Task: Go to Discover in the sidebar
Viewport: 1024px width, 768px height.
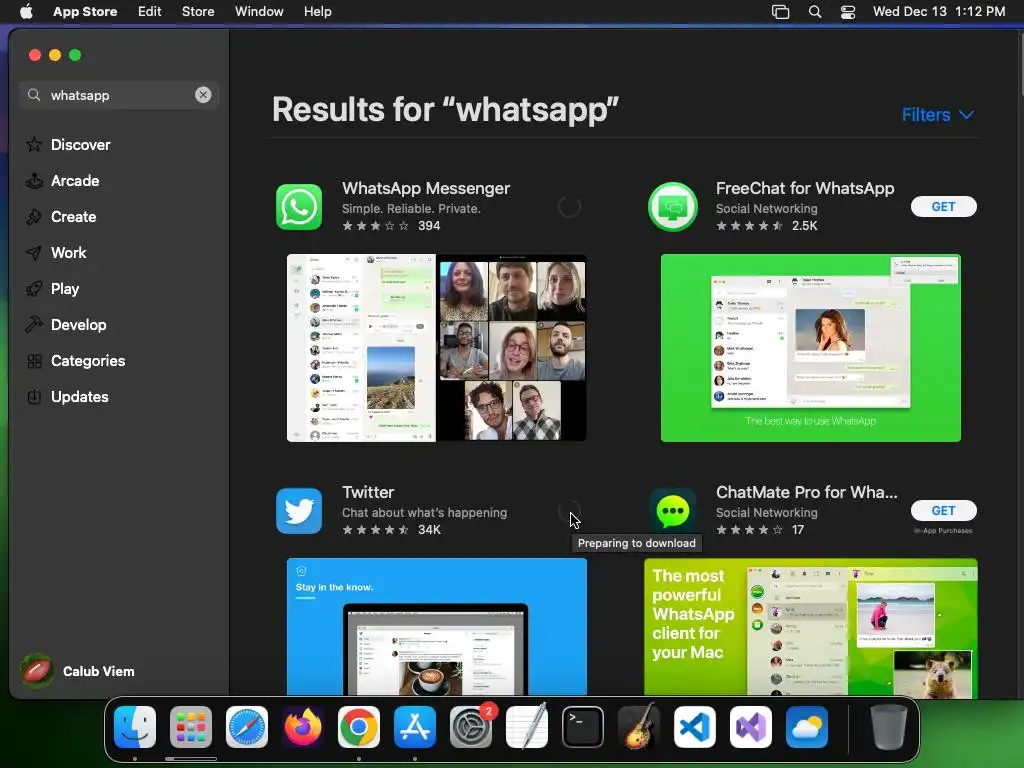Action: (80, 144)
